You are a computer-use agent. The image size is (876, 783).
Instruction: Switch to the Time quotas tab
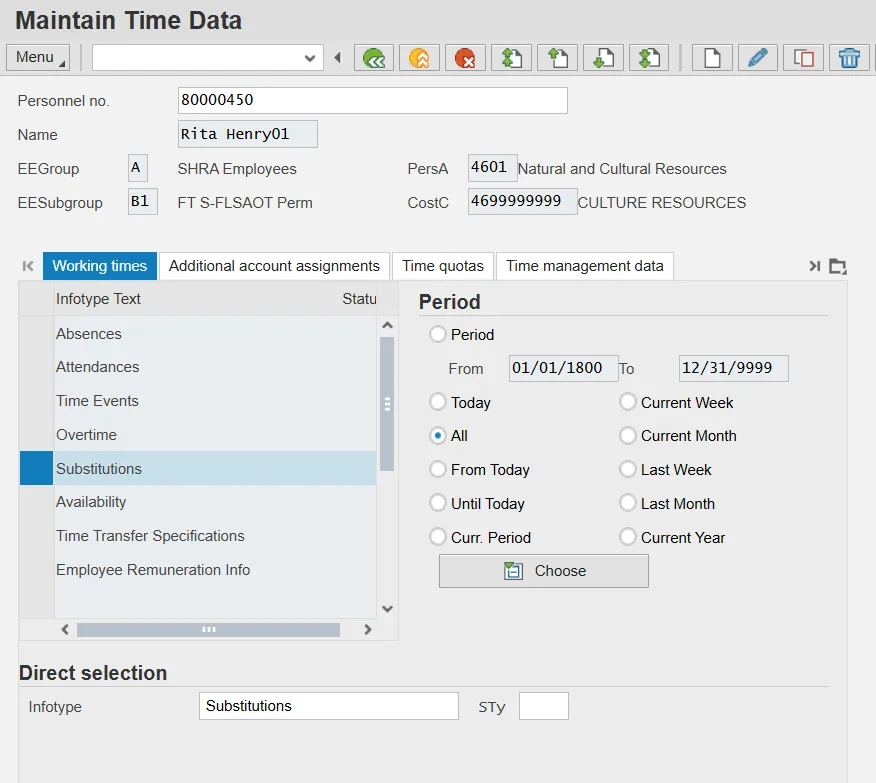443,266
